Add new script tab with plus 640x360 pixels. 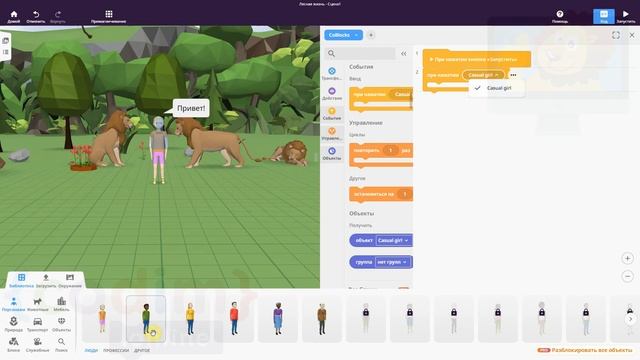371,35
